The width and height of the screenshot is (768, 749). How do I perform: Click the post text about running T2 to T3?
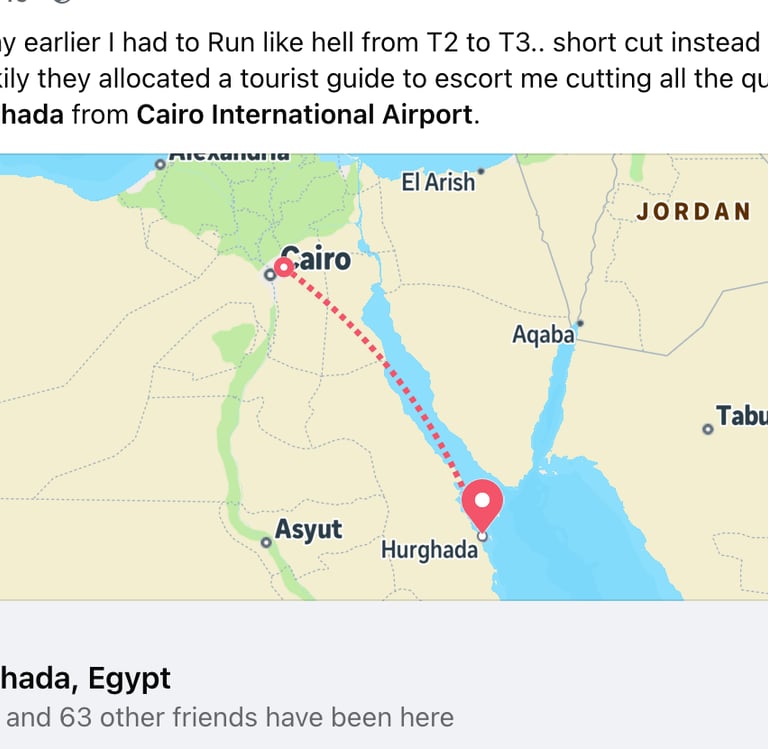pos(380,43)
